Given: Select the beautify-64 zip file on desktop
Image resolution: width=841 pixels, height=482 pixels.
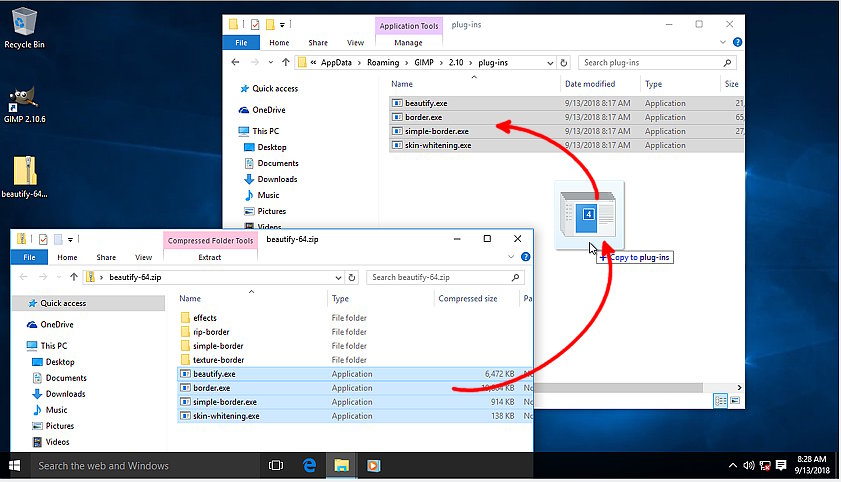Looking at the screenshot, I should click(x=24, y=175).
